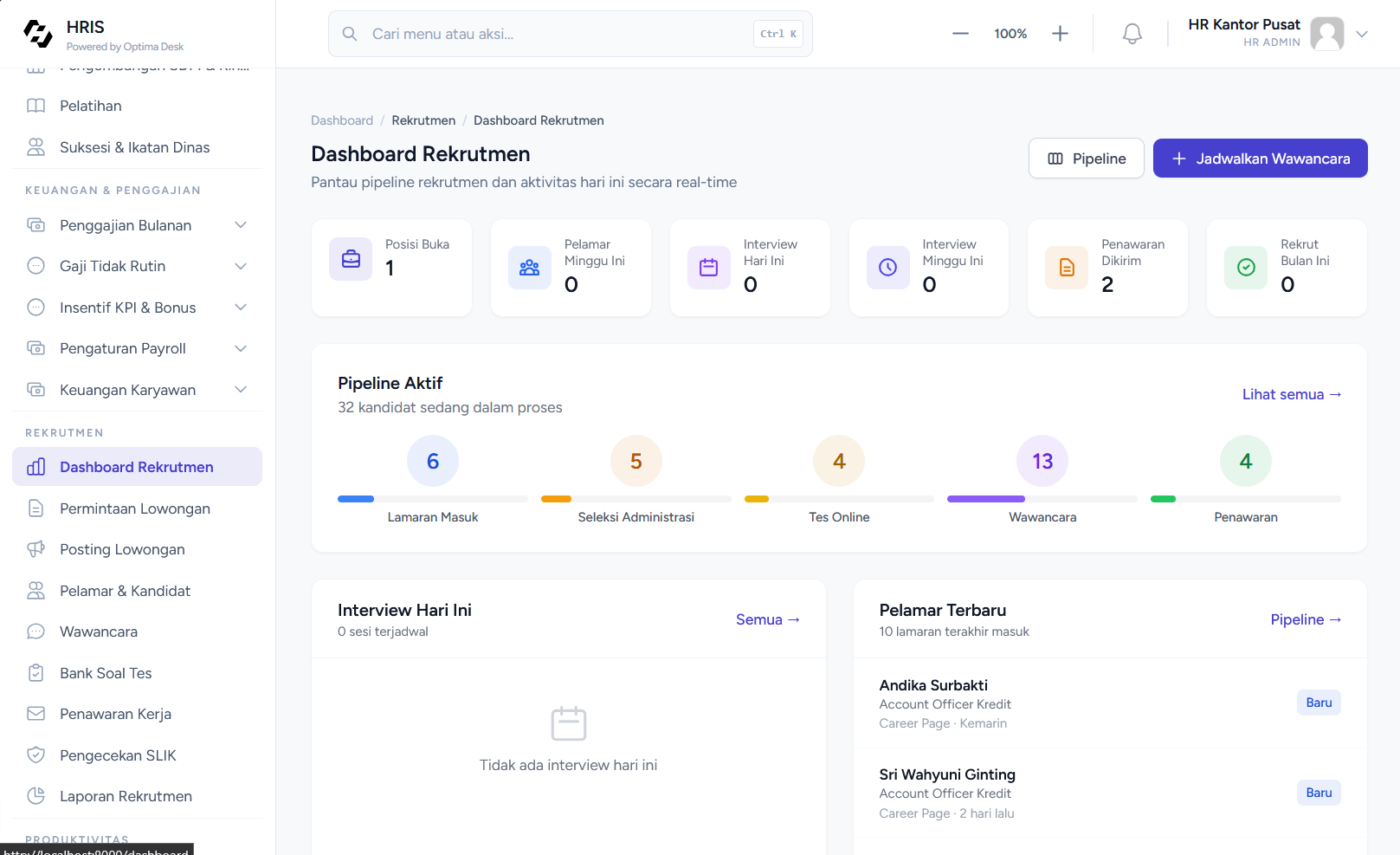Open Pelatihan menu item
This screenshot has height=855, width=1400.
[138, 106]
